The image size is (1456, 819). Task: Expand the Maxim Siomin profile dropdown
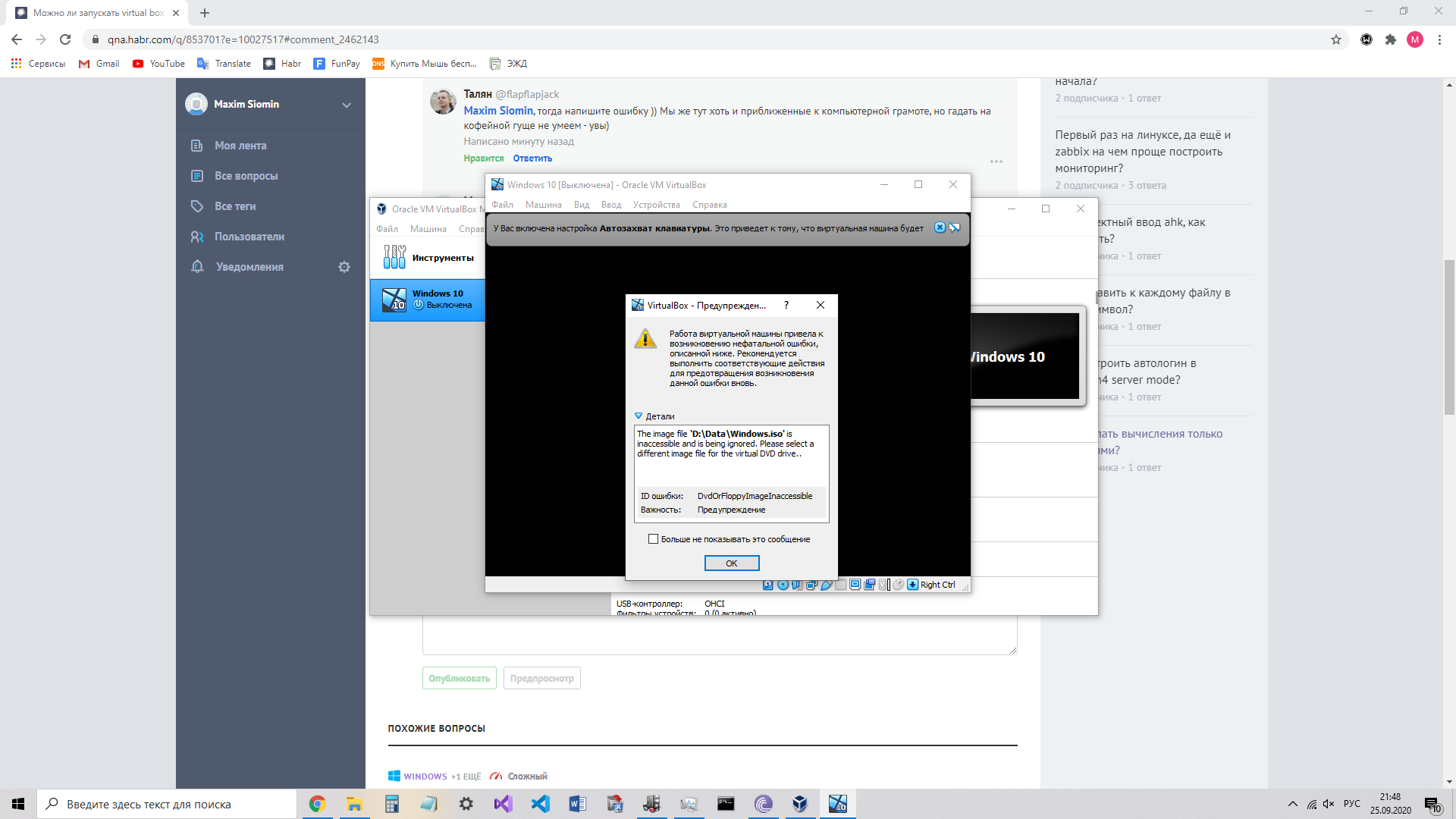347,105
